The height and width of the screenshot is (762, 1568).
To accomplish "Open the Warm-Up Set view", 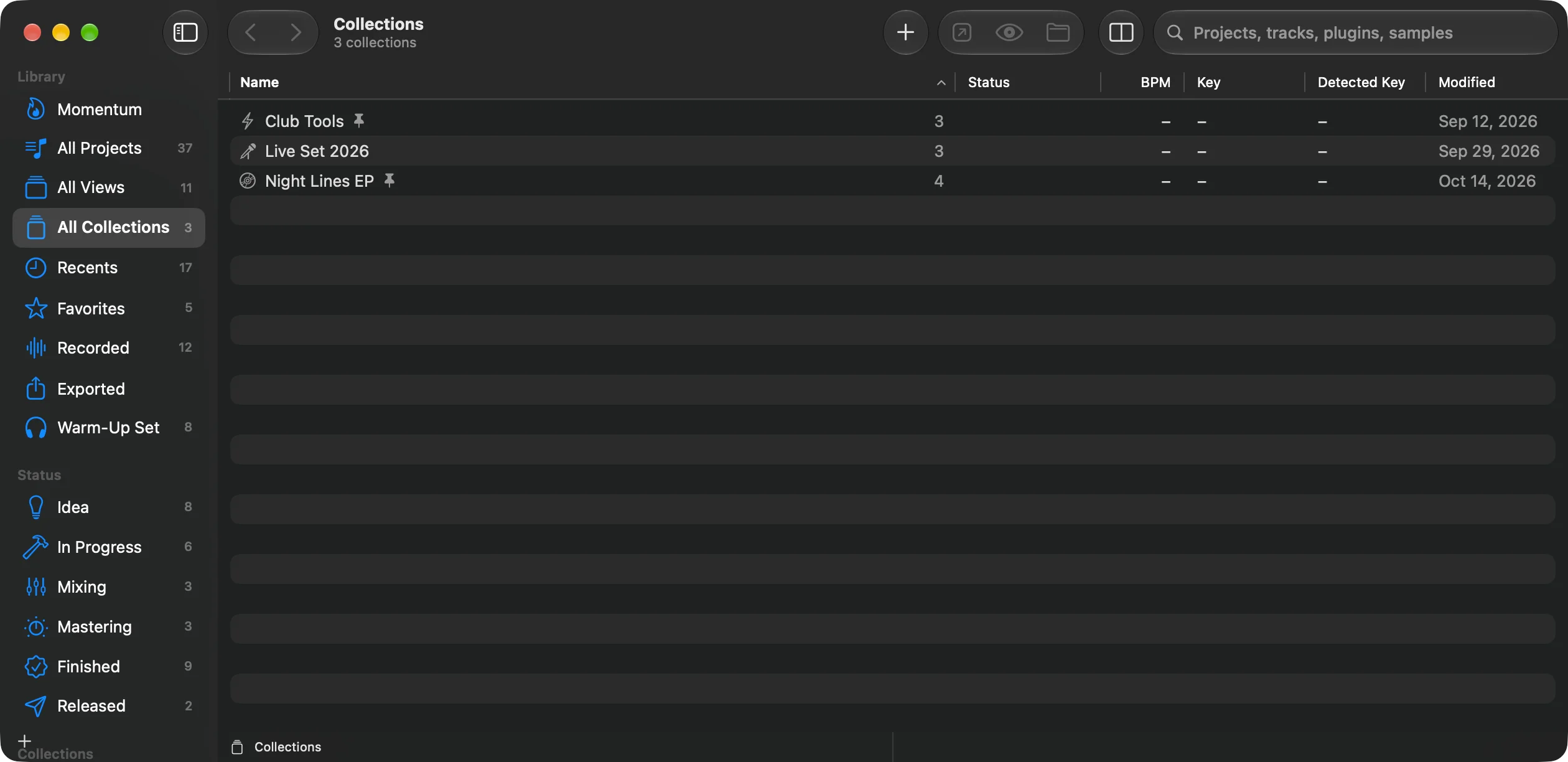I will tap(109, 428).
